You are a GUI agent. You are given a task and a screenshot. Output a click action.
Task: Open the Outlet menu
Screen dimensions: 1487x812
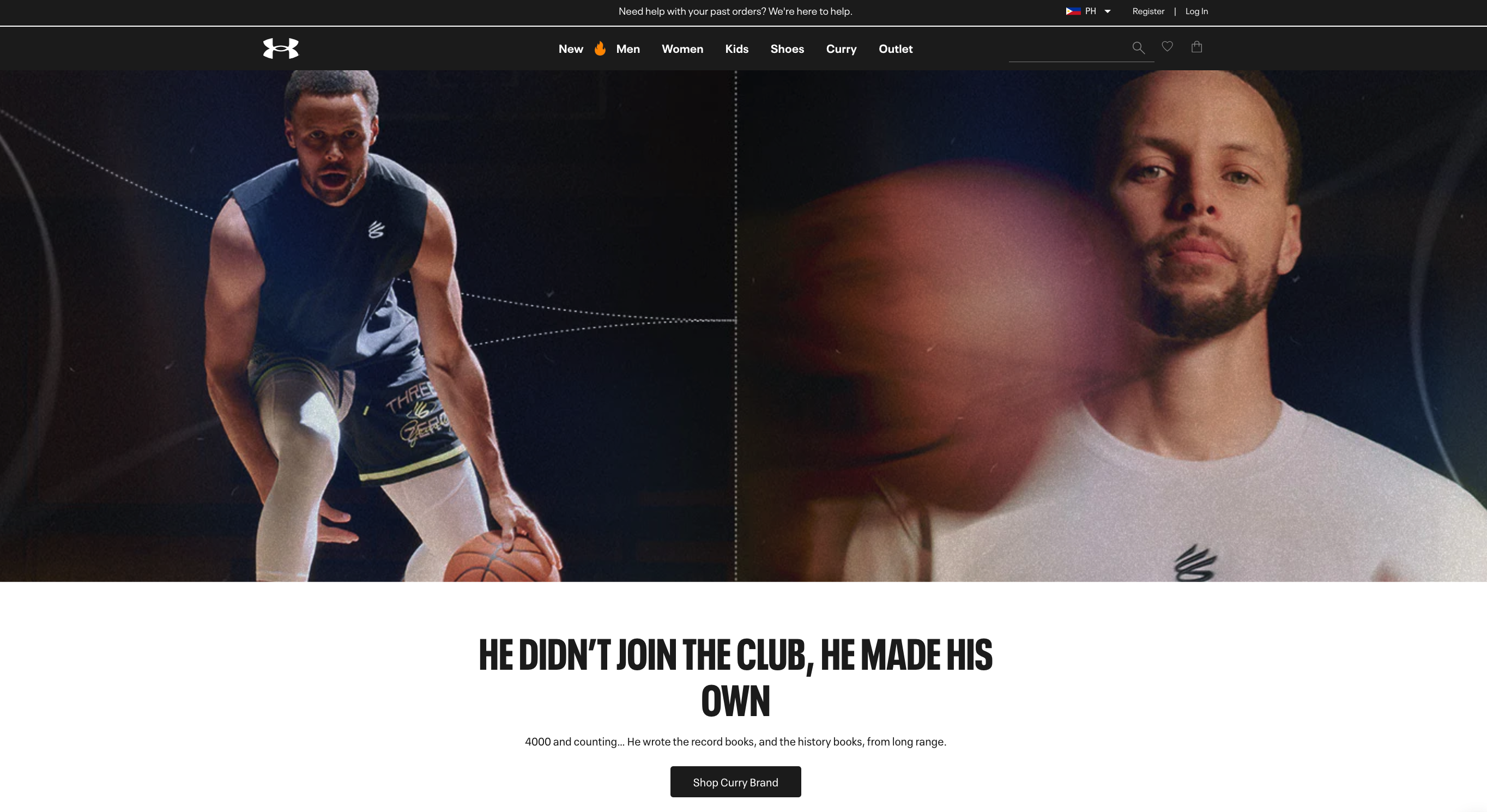coord(896,49)
